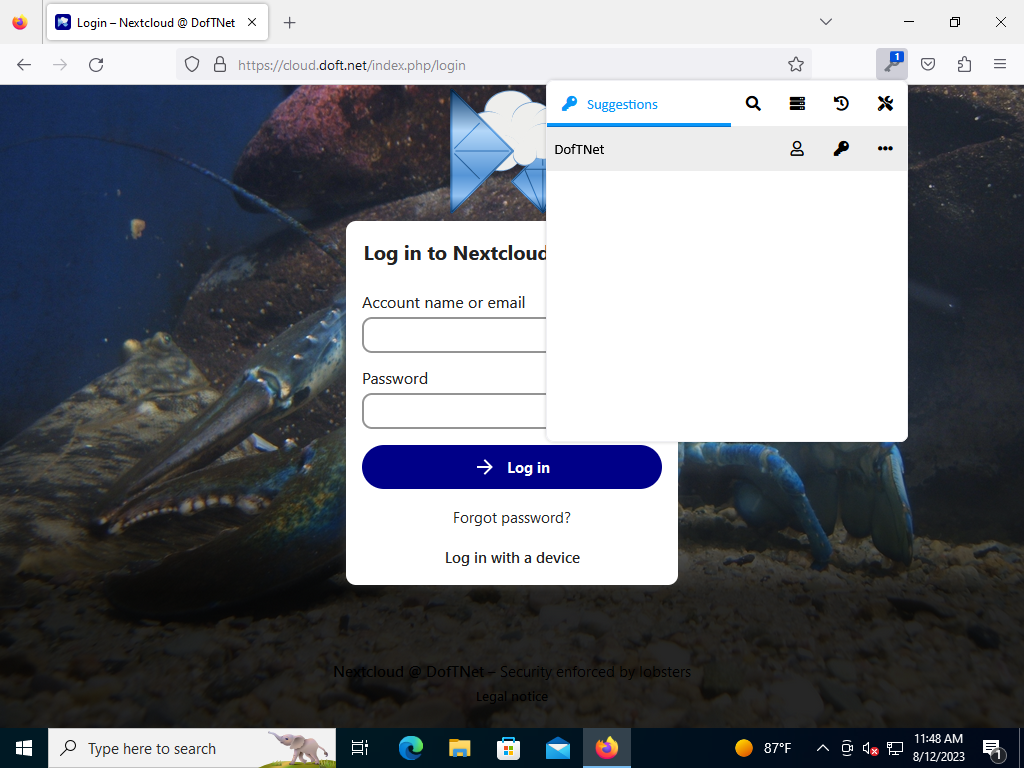
Task: Open the Legal notice link
Action: click(x=512, y=697)
